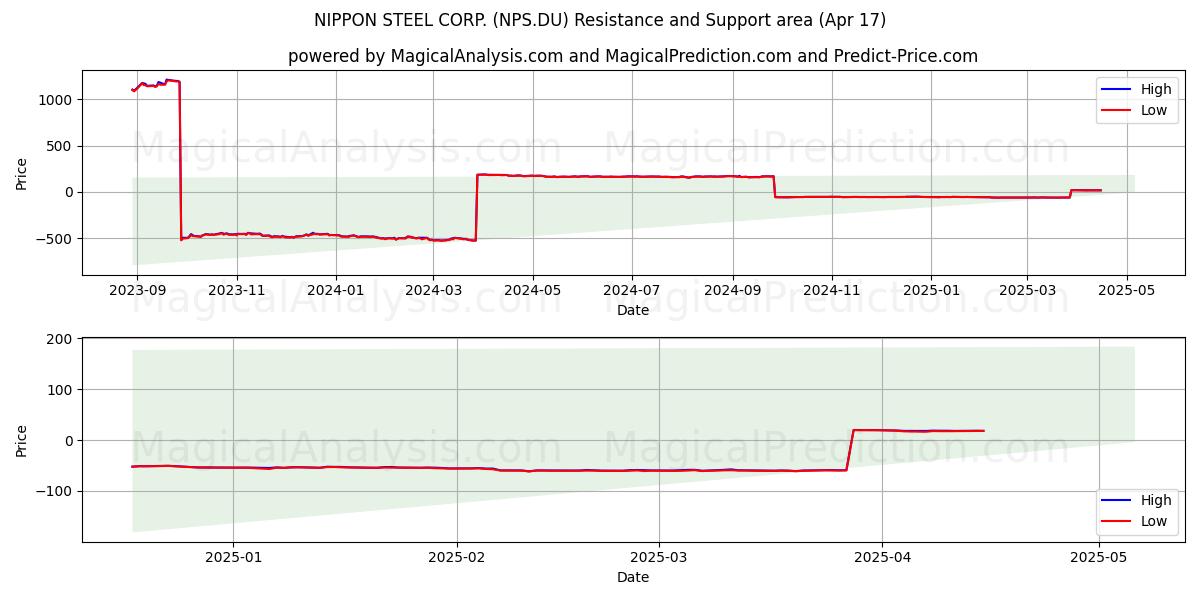
Task: Click the top chart x-axis label '2024-07'
Action: click(632, 291)
